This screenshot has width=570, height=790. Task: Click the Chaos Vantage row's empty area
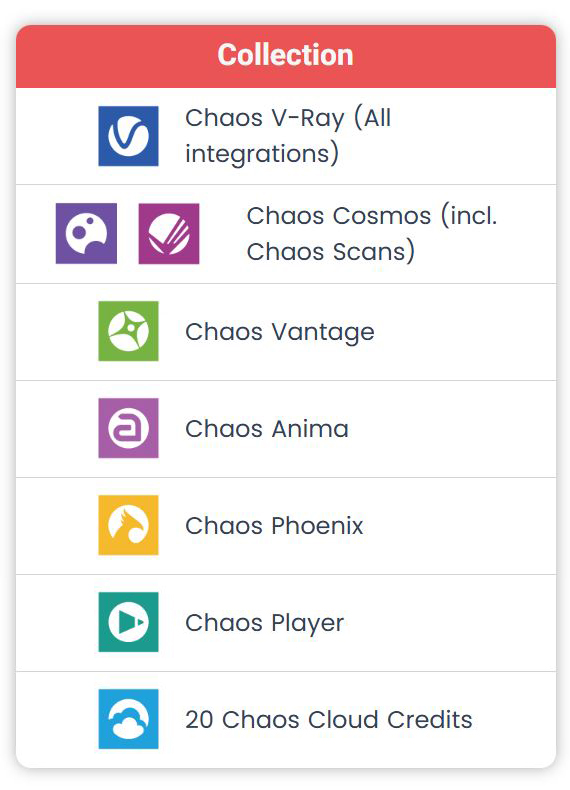click(x=464, y=332)
